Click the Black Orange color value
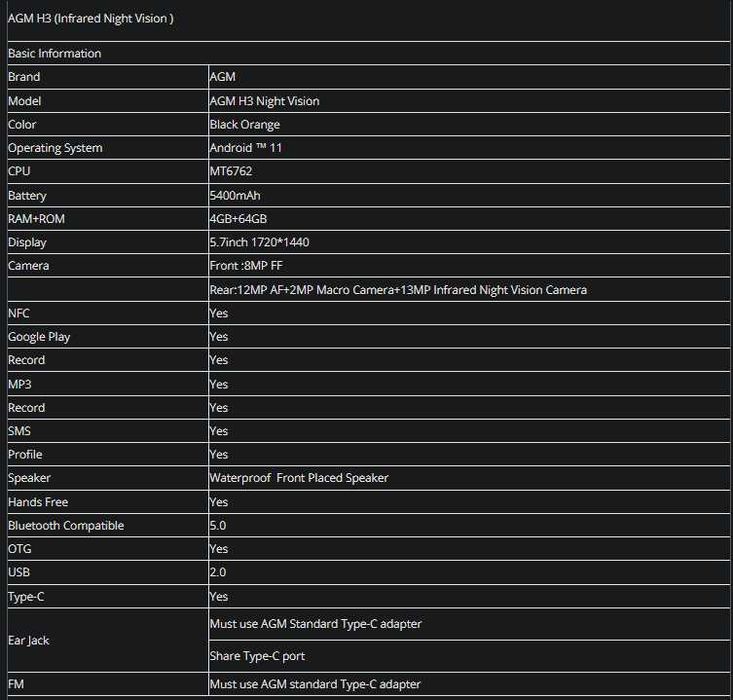The width and height of the screenshot is (733, 700). point(244,125)
